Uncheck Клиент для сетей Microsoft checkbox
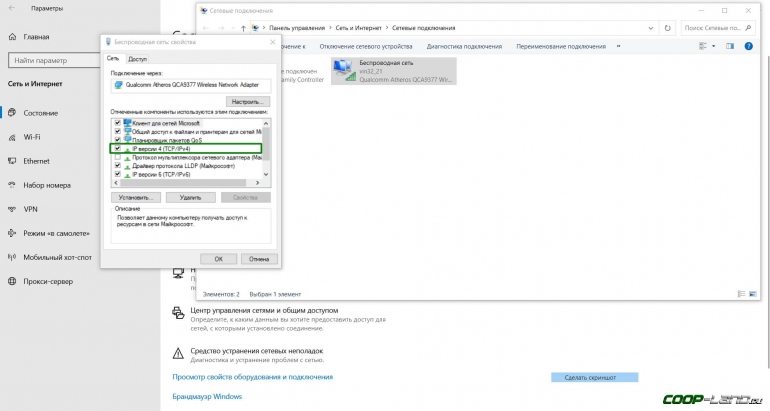770x411 pixels. (118, 122)
